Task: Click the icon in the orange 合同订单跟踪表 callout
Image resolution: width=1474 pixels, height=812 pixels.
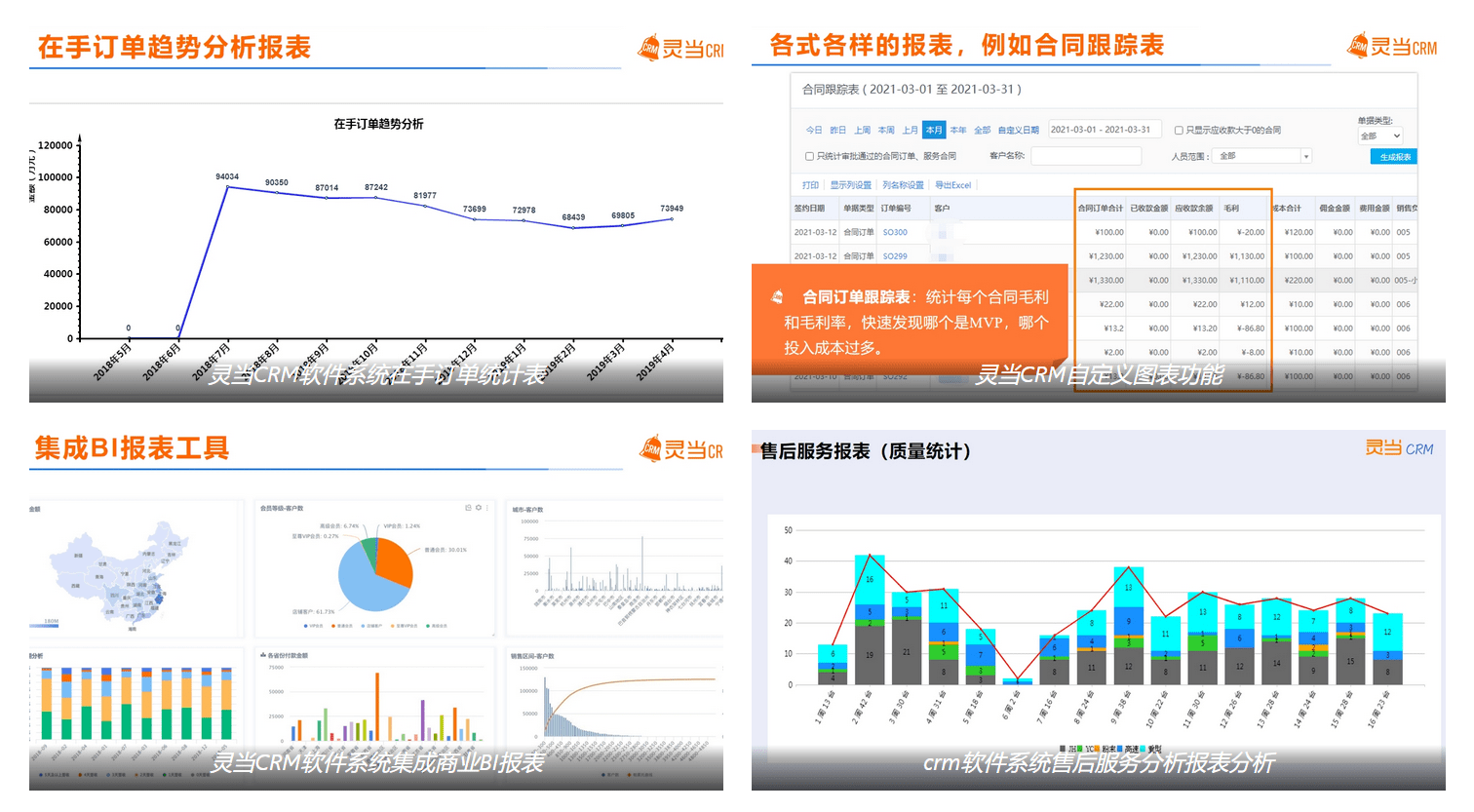Action: pos(777,297)
